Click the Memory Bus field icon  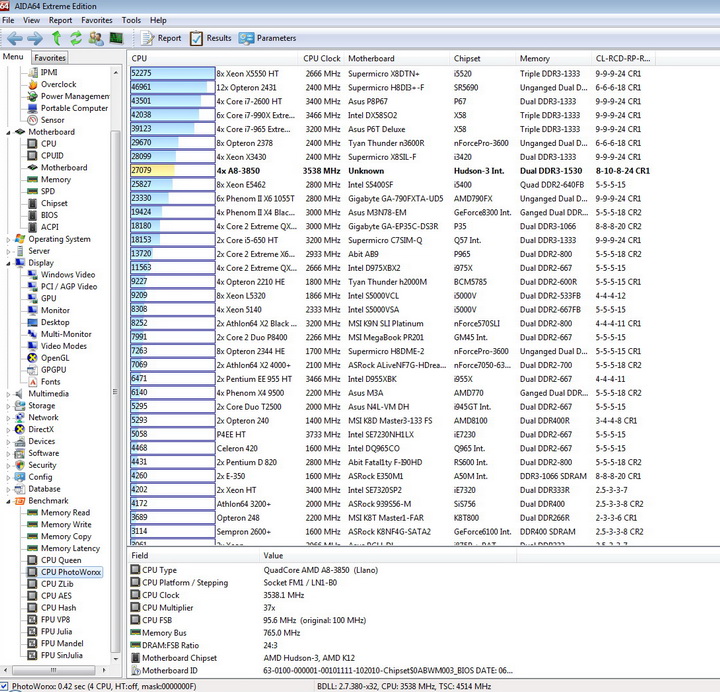click(x=135, y=632)
